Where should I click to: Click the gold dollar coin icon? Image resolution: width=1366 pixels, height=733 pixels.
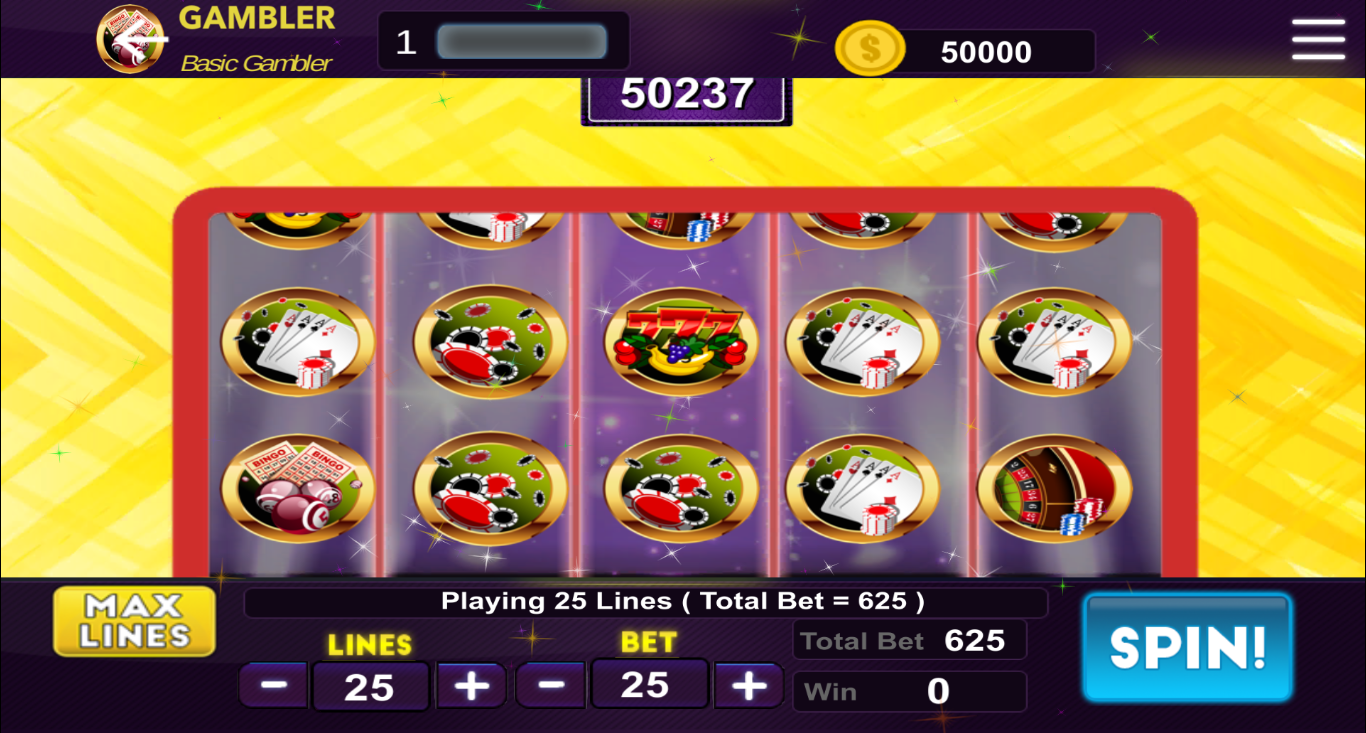870,49
